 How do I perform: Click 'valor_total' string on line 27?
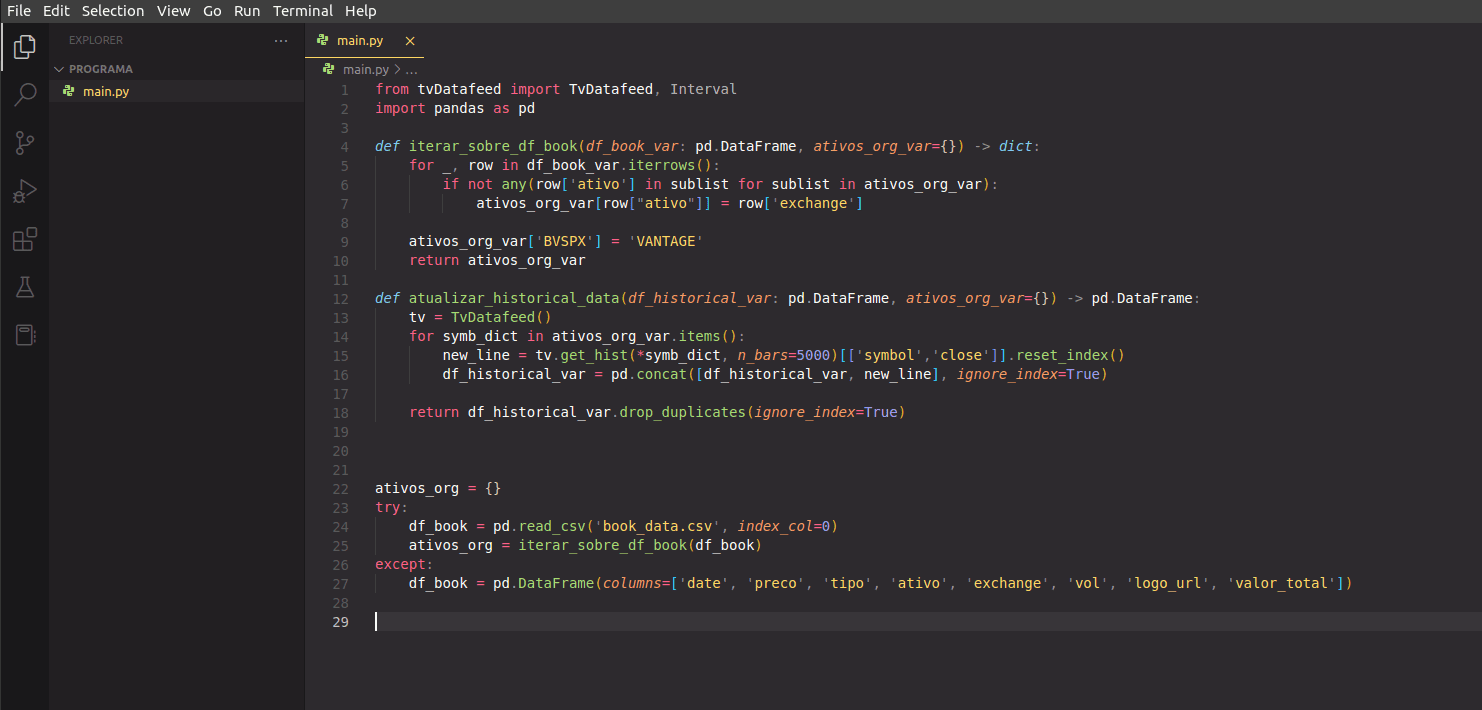pyautogui.click(x=1280, y=583)
